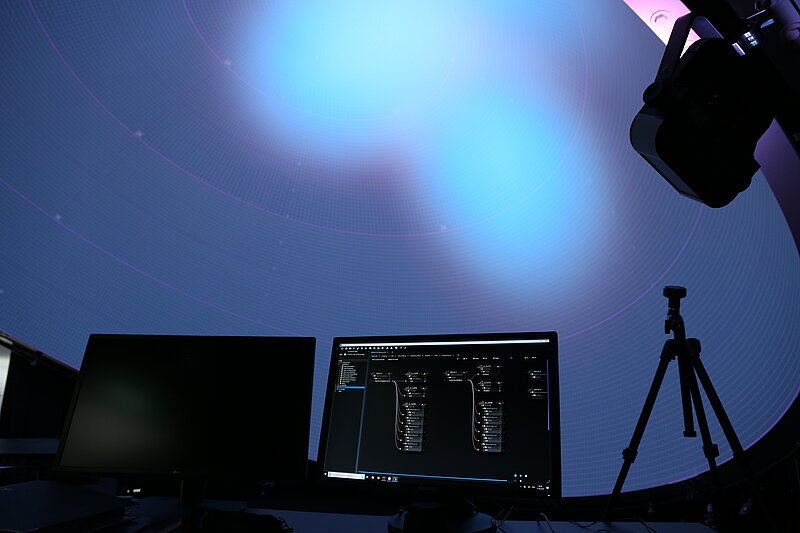This screenshot has height=533, width=800.
Task: Click the Windows taskbar search box
Action: 347,476
